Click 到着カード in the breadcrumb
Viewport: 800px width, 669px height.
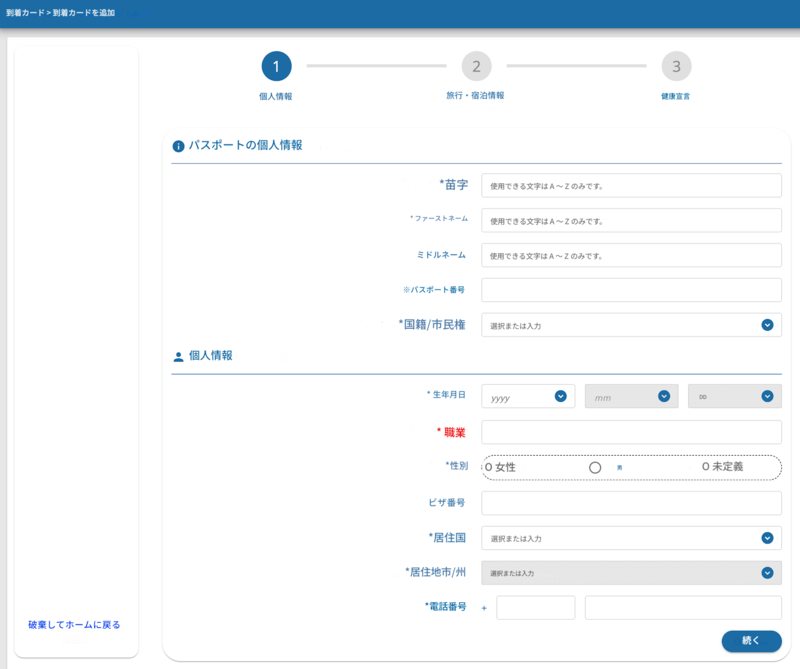coord(24,13)
